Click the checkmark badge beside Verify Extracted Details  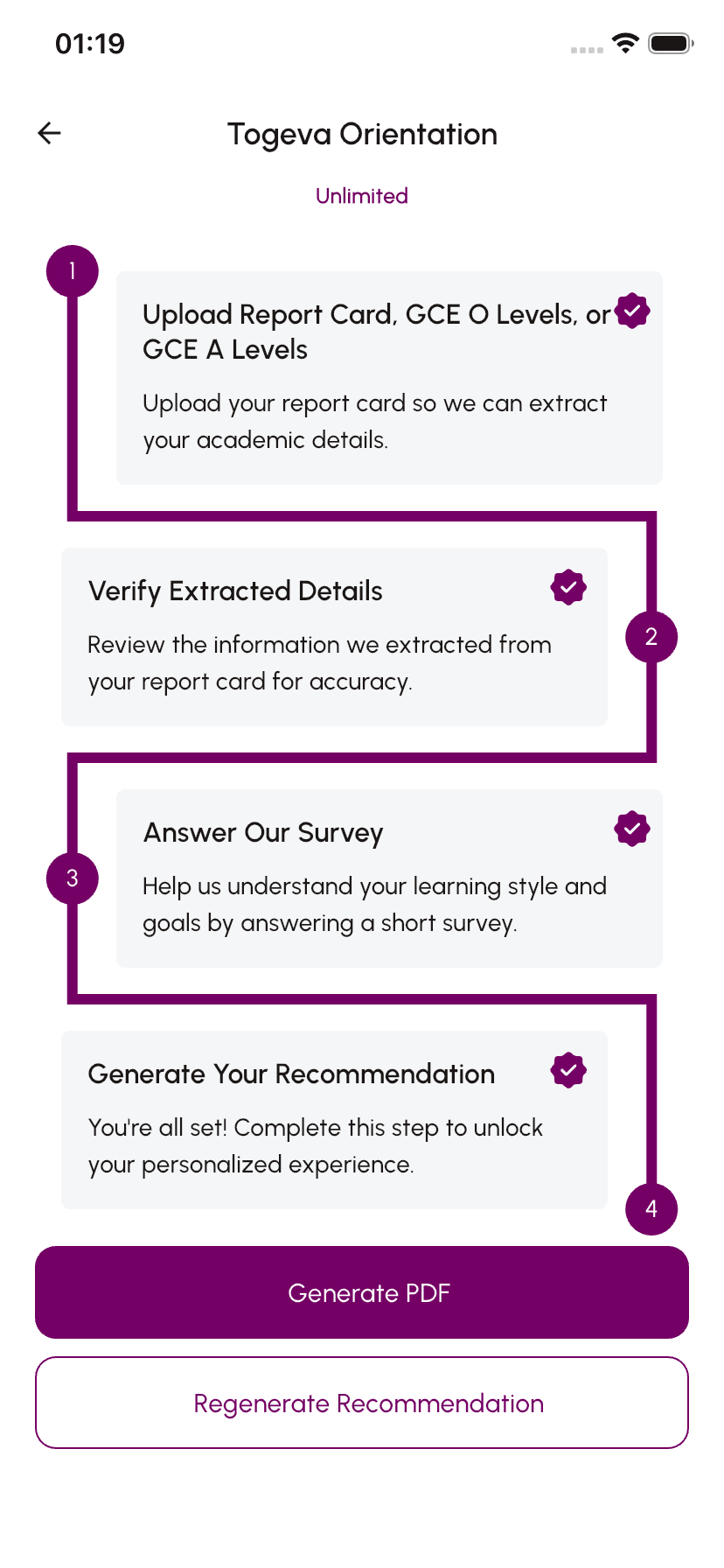(568, 587)
